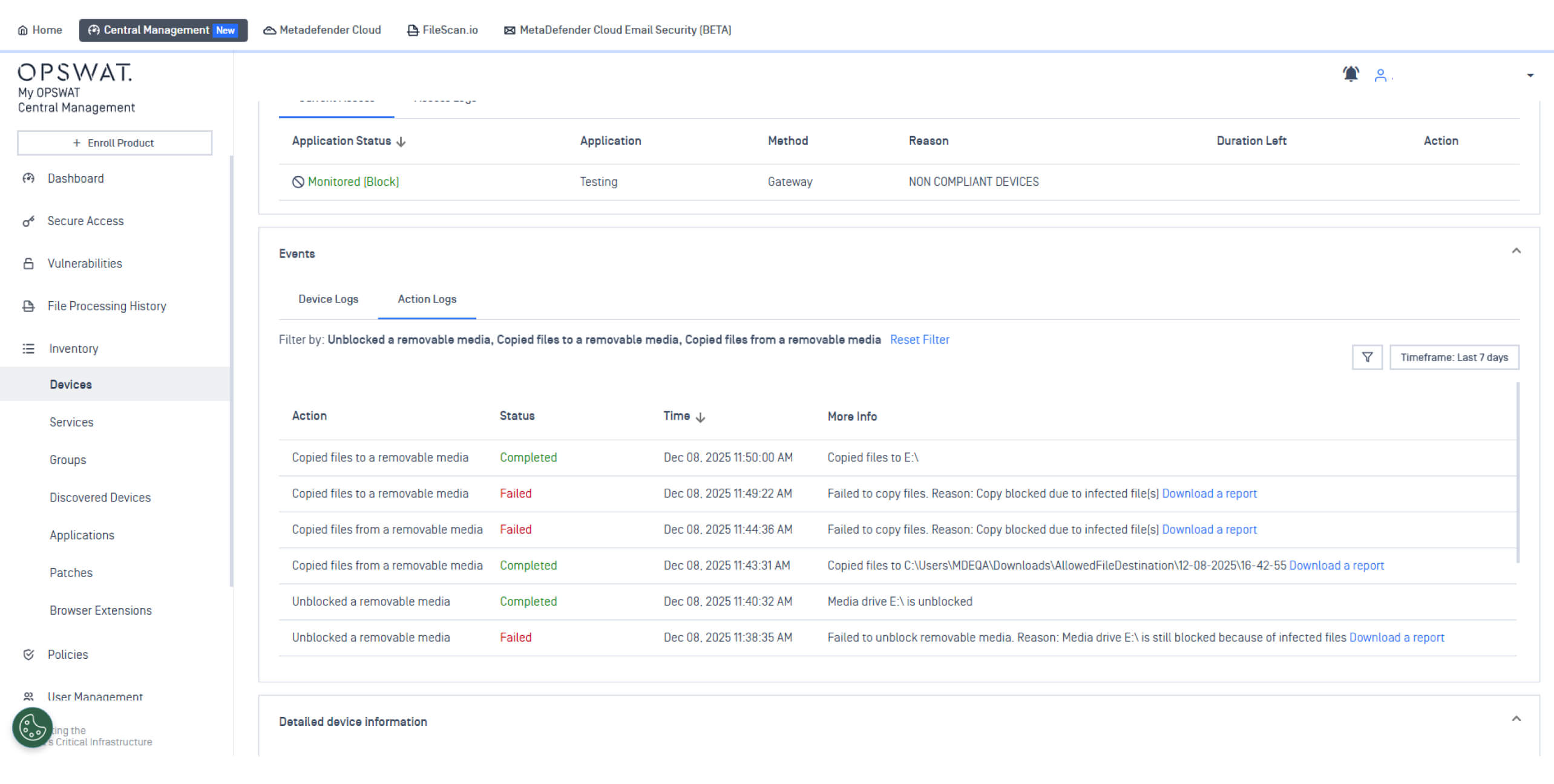Viewport: 1554px width, 784px height.
Task: Click the Secure Access key icon
Action: [28, 221]
